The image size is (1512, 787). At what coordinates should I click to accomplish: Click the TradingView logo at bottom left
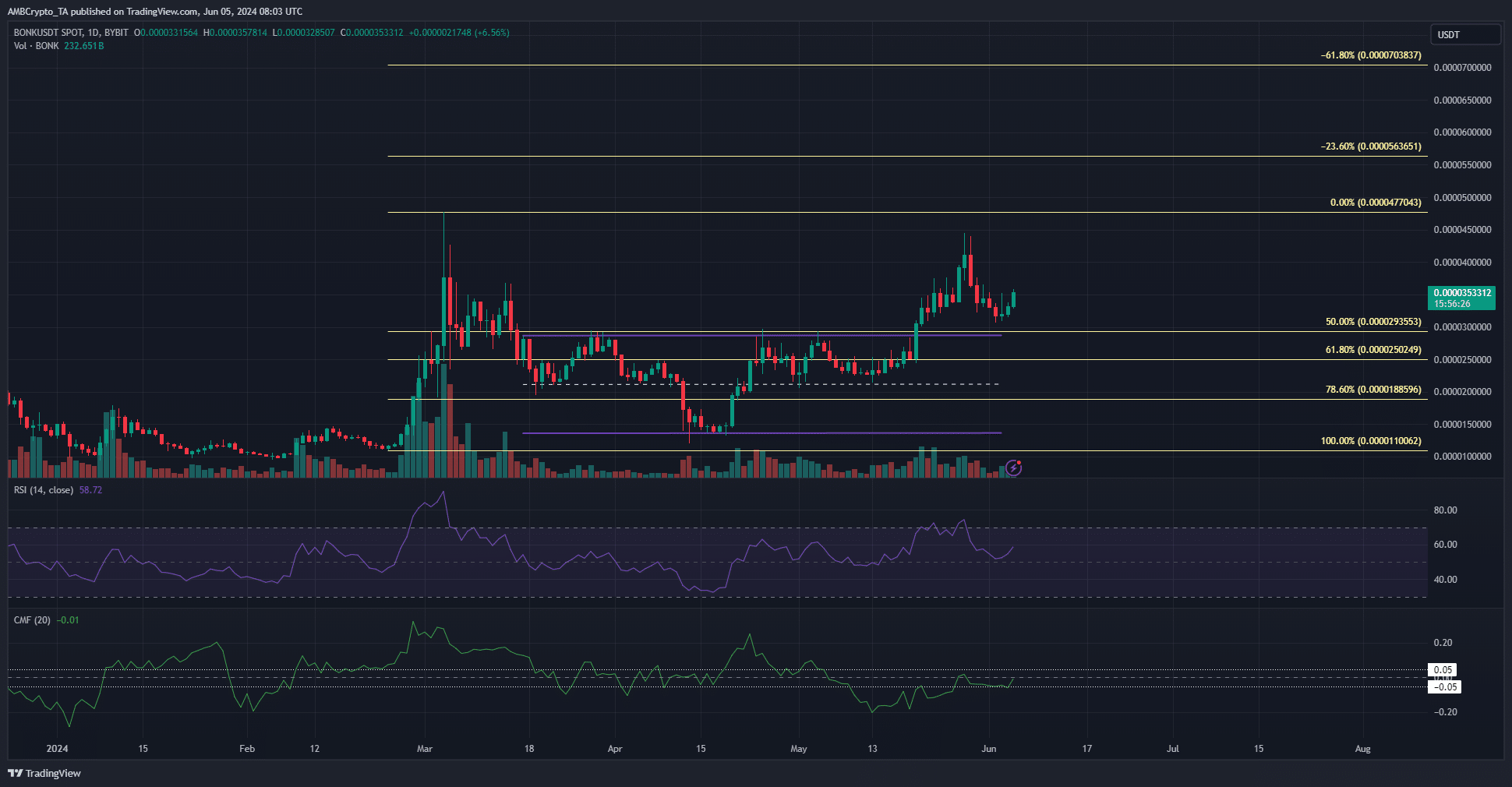(44, 773)
